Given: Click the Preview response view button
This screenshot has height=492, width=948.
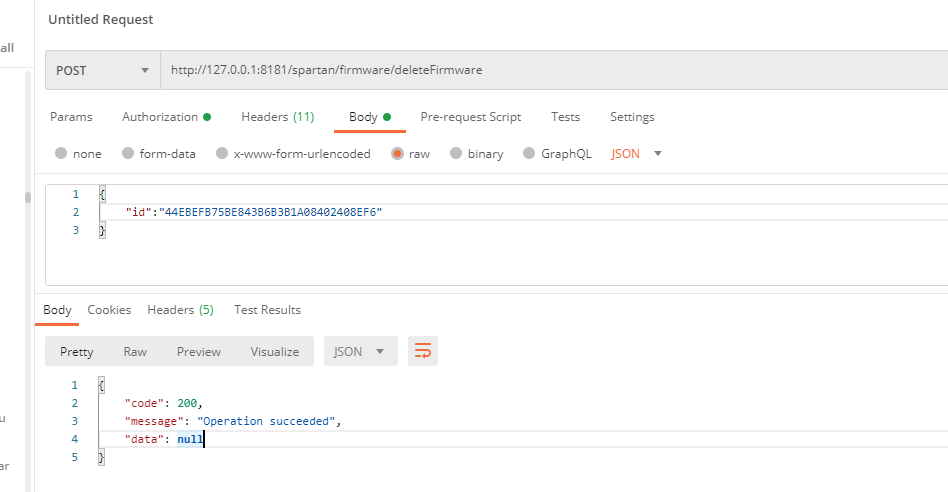Looking at the screenshot, I should 199,351.
